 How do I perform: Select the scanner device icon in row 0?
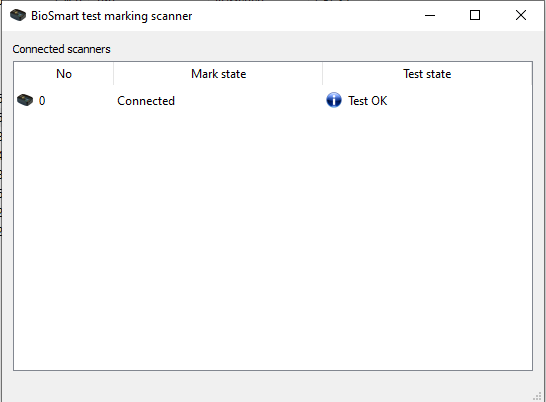25,100
